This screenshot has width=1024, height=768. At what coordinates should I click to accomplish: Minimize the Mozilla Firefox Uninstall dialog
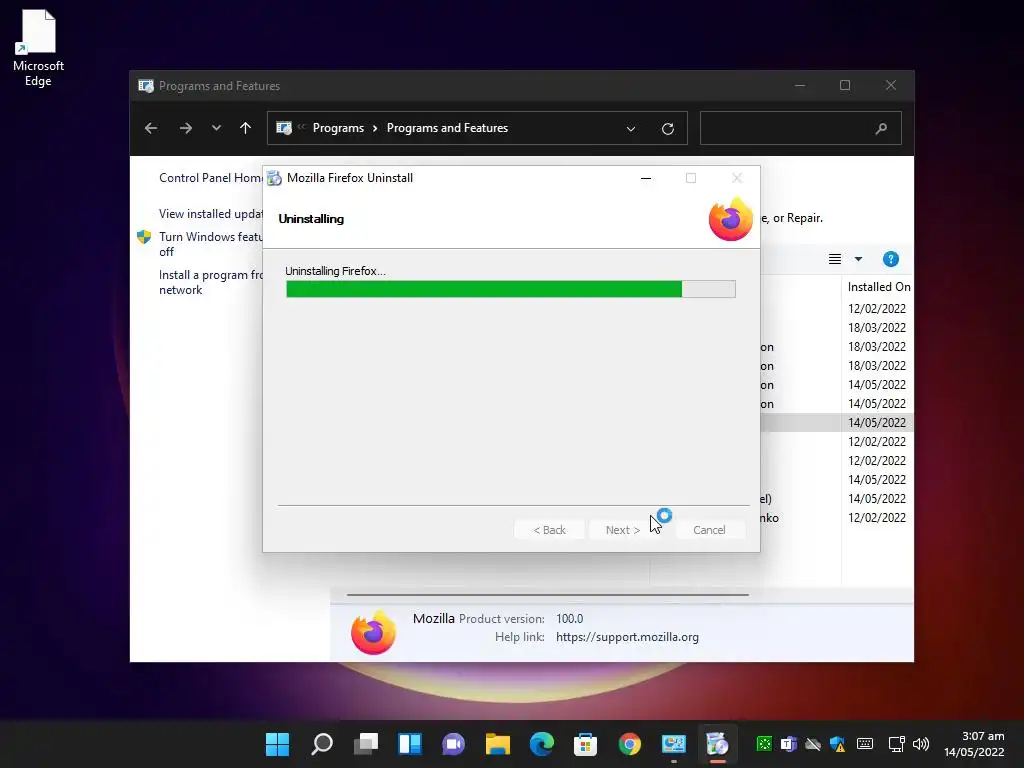(x=646, y=178)
